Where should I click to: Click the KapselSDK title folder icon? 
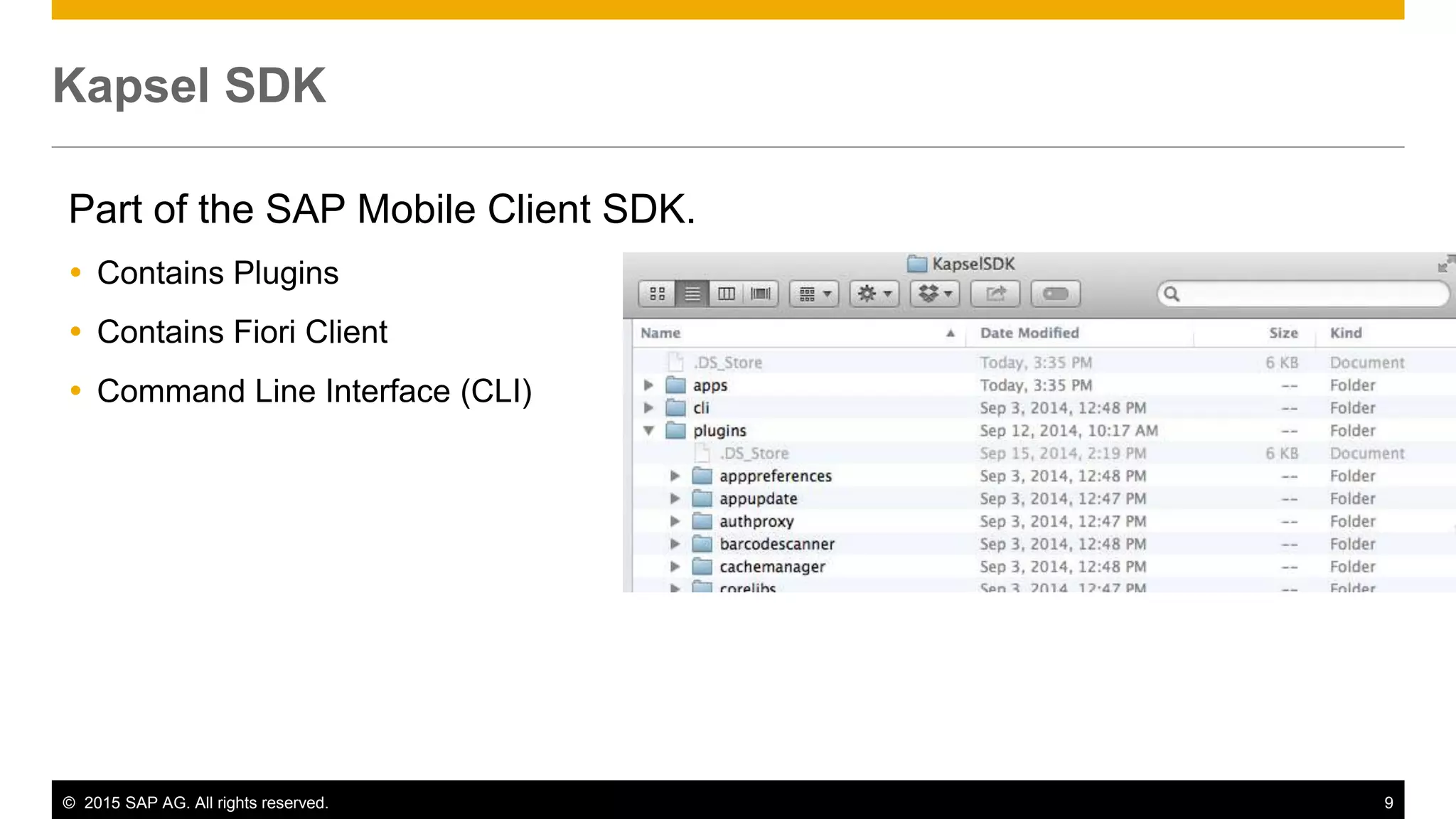917,264
